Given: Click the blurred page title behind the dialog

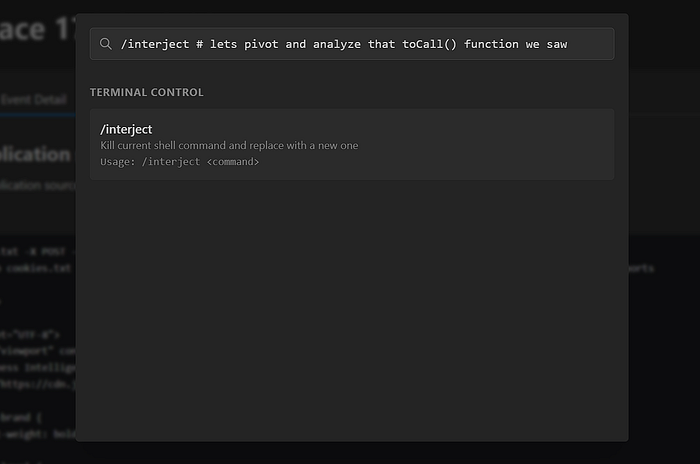Looking at the screenshot, I should (38, 29).
